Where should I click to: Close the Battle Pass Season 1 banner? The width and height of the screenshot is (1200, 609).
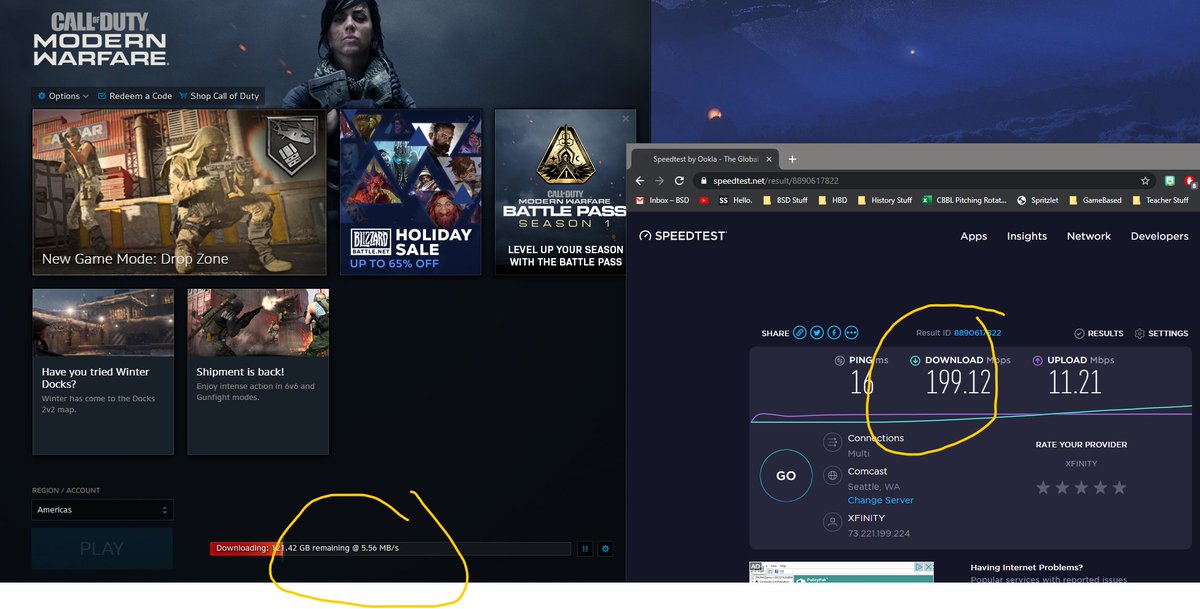[626, 118]
